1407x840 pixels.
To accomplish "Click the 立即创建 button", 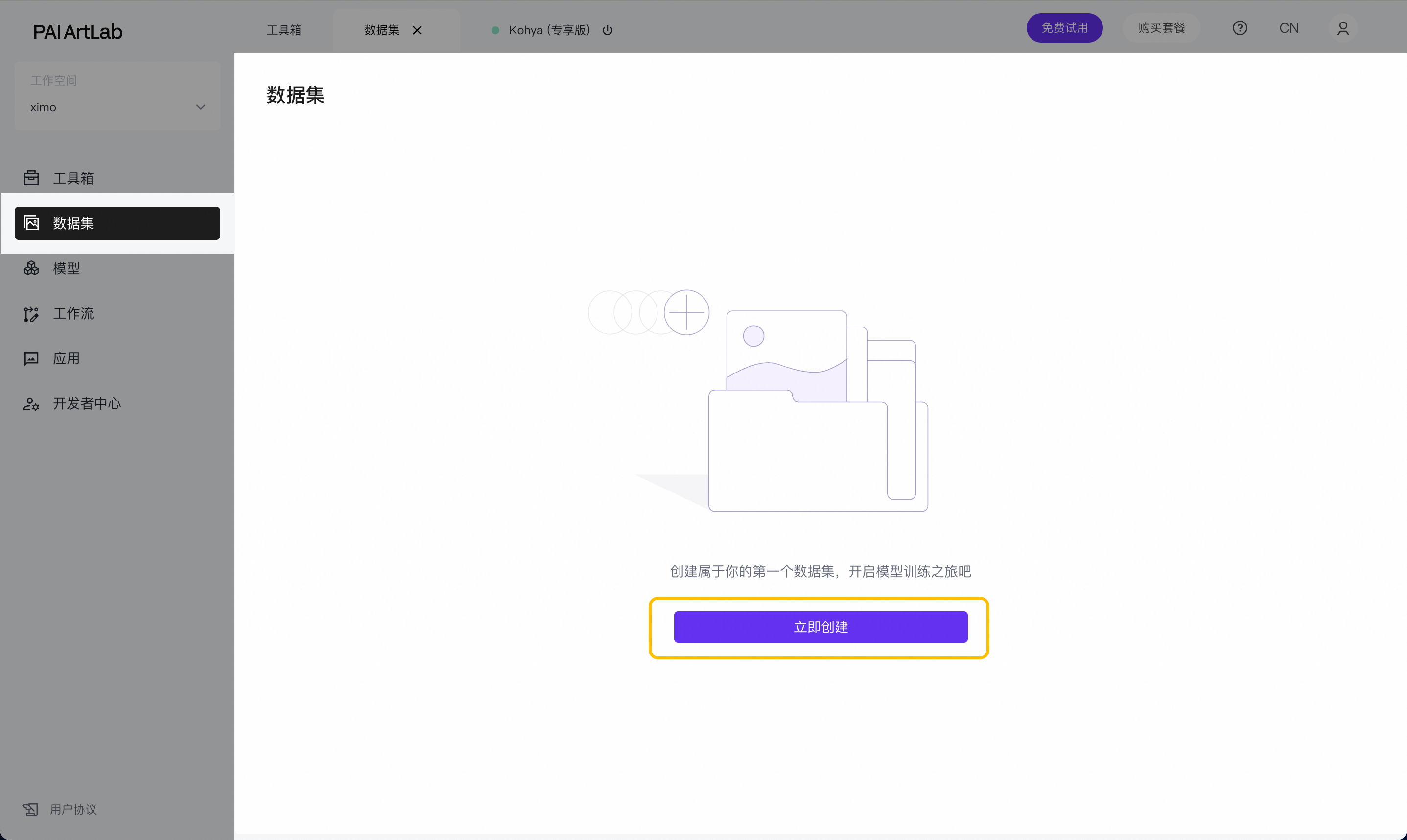I will pyautogui.click(x=820, y=627).
